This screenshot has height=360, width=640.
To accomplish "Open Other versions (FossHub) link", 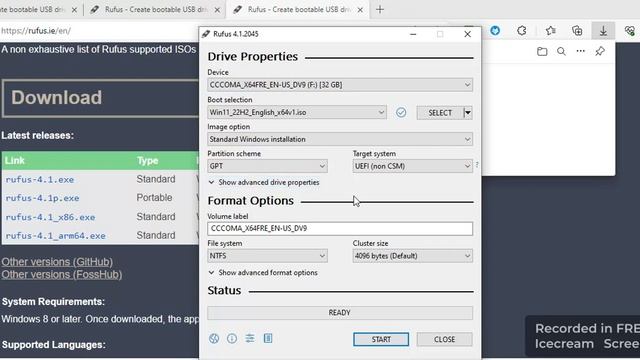I will coord(62,274).
